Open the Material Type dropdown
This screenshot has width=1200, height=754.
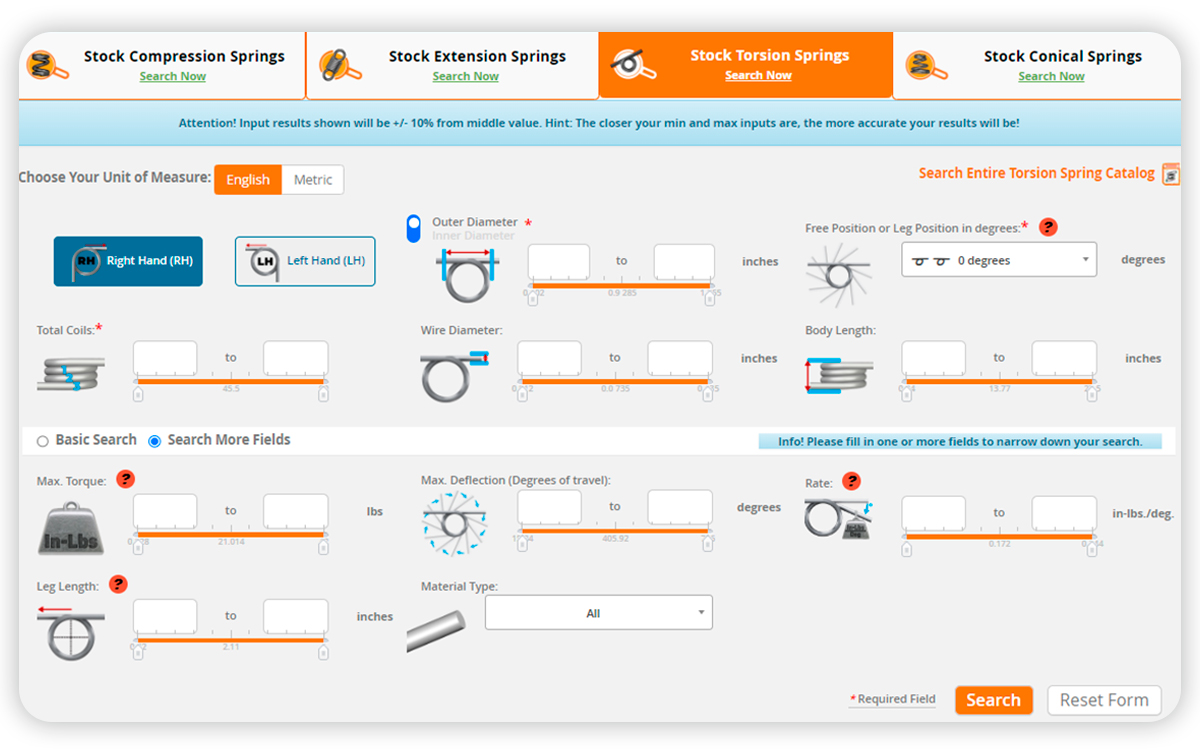pos(598,612)
